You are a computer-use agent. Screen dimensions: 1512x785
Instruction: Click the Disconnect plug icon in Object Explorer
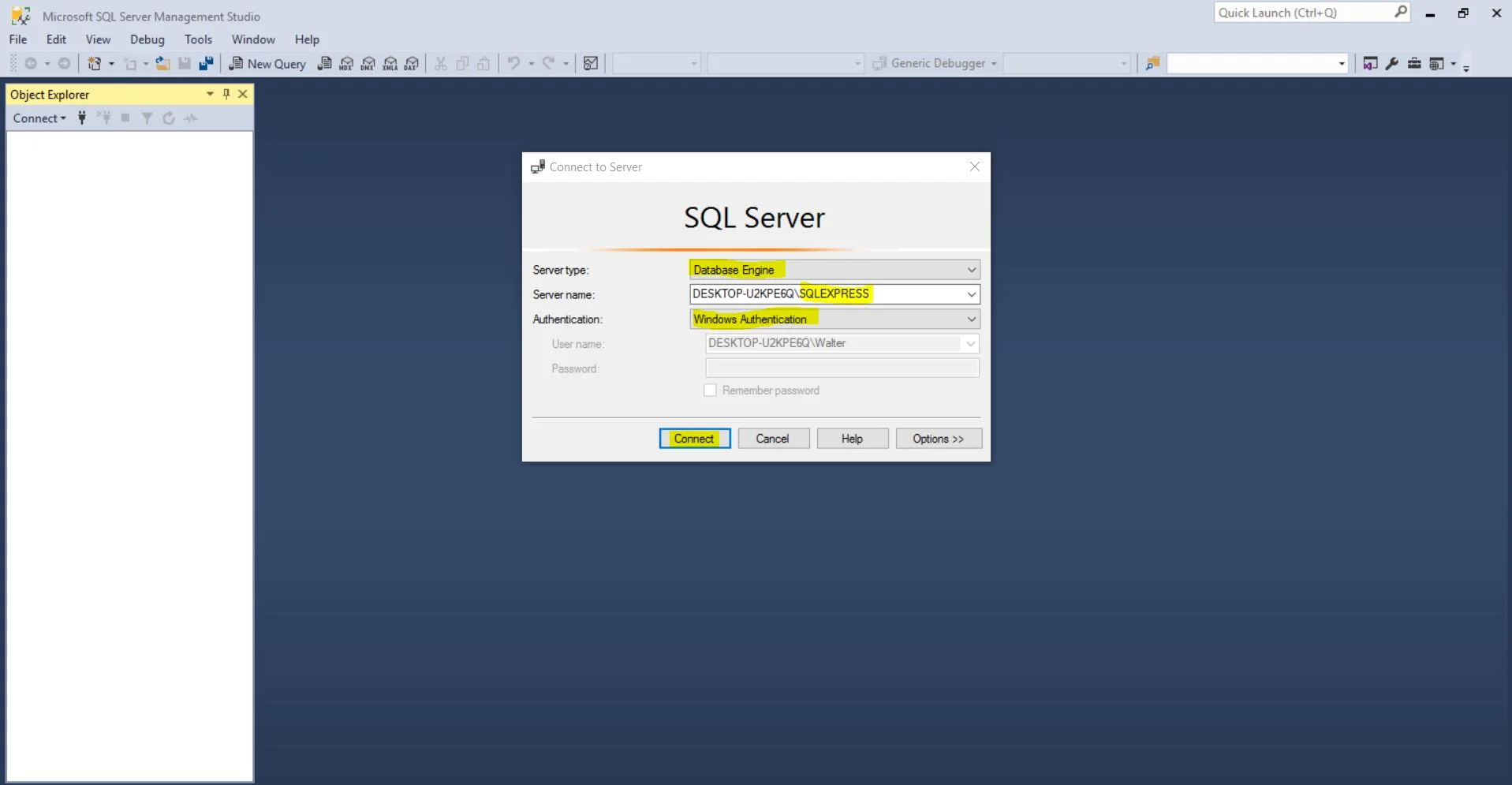[104, 118]
